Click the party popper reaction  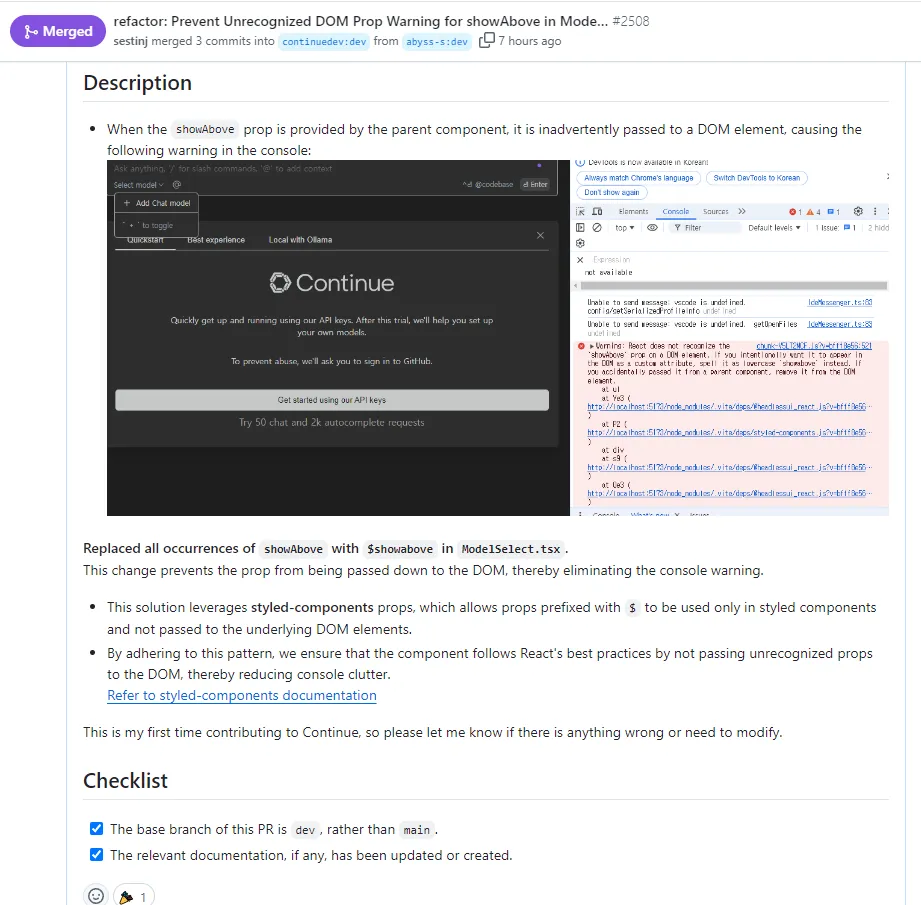133,897
